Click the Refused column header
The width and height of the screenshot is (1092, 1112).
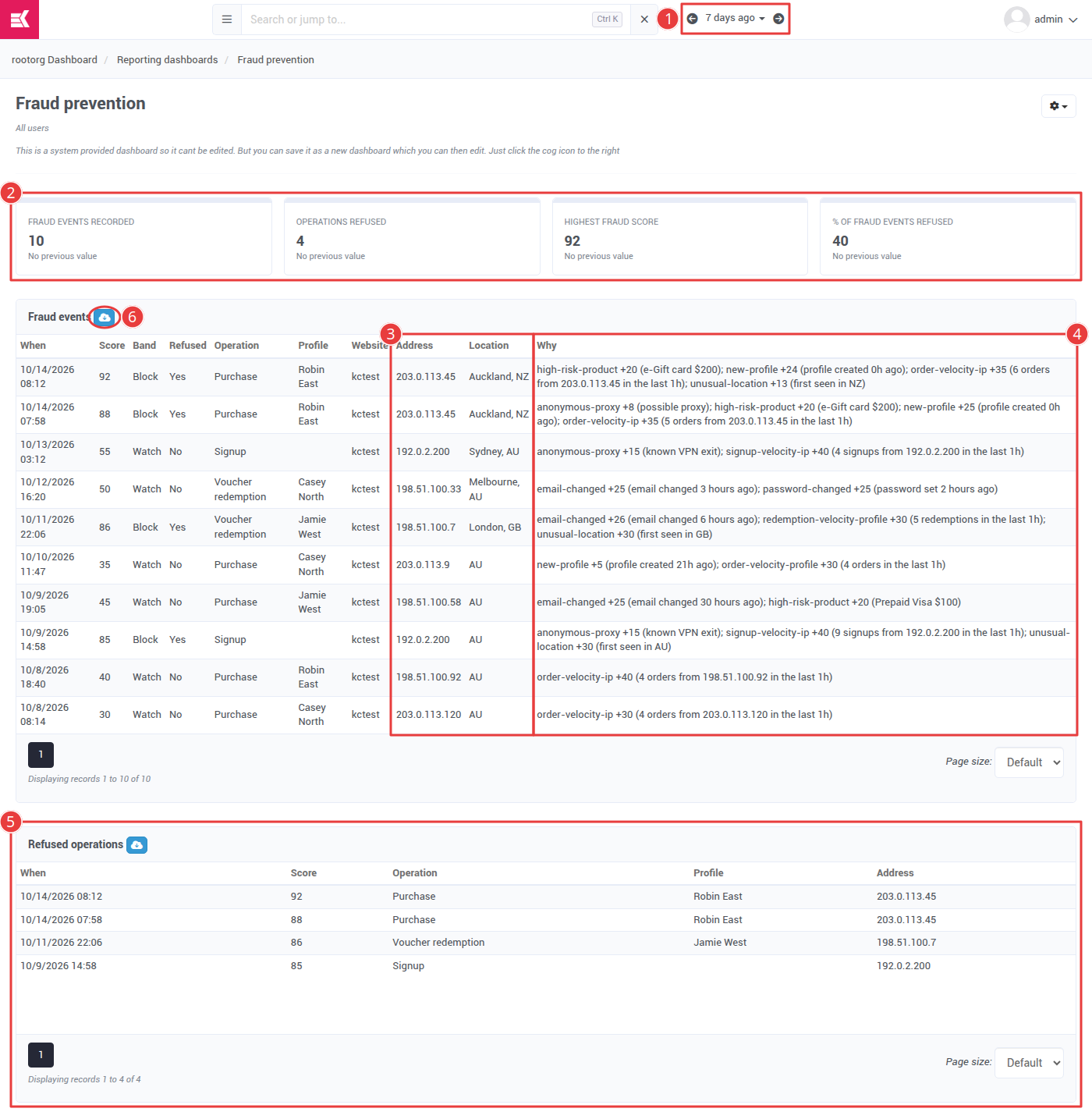[188, 346]
